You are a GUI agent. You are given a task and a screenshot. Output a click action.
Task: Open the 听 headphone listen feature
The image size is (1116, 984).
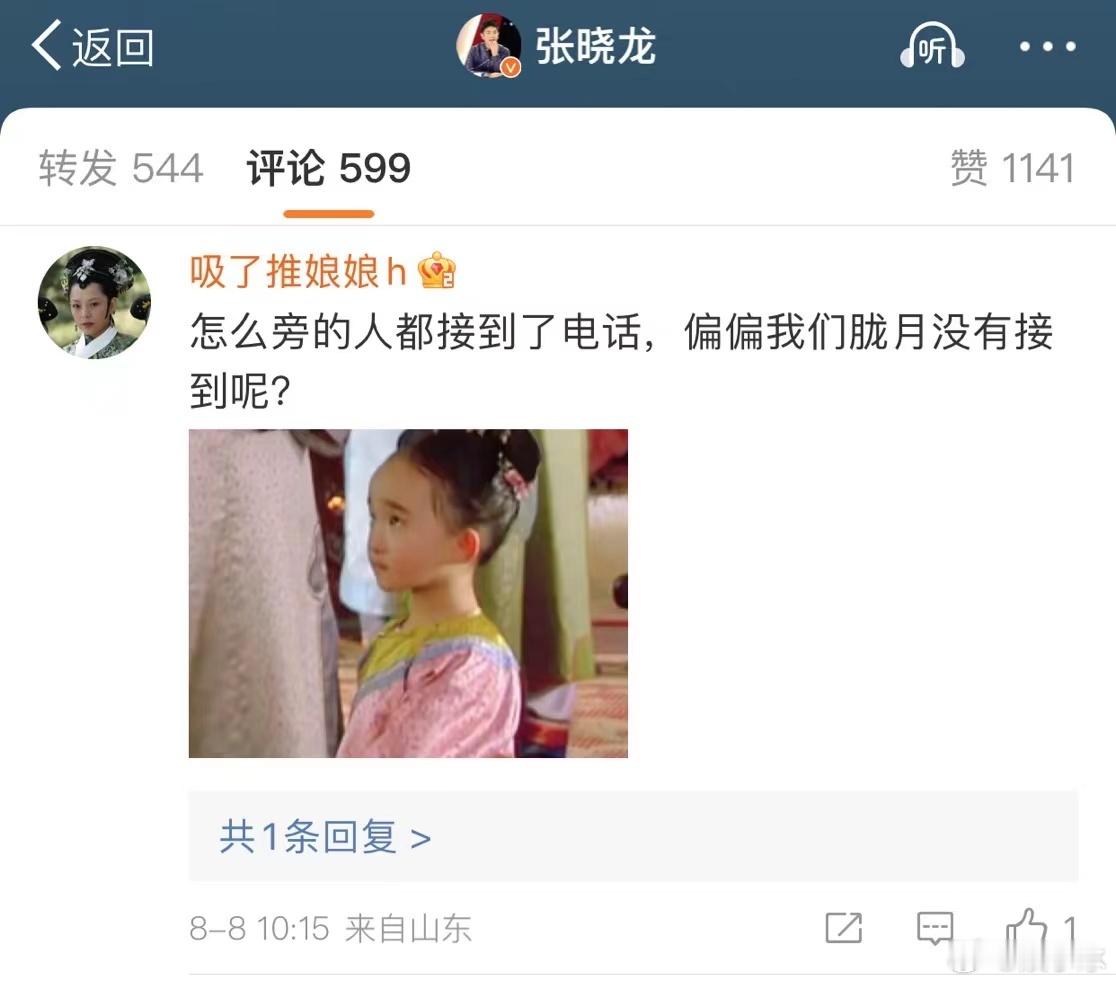pos(932,46)
